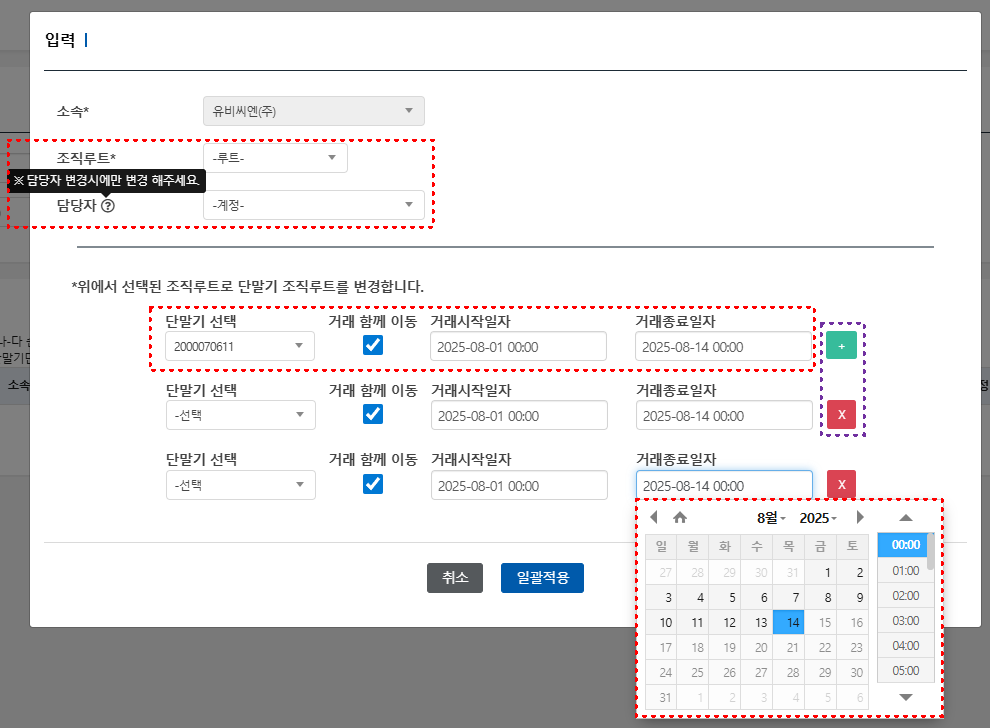
Task: Remove the second terminal row using the red X
Action: (841, 414)
